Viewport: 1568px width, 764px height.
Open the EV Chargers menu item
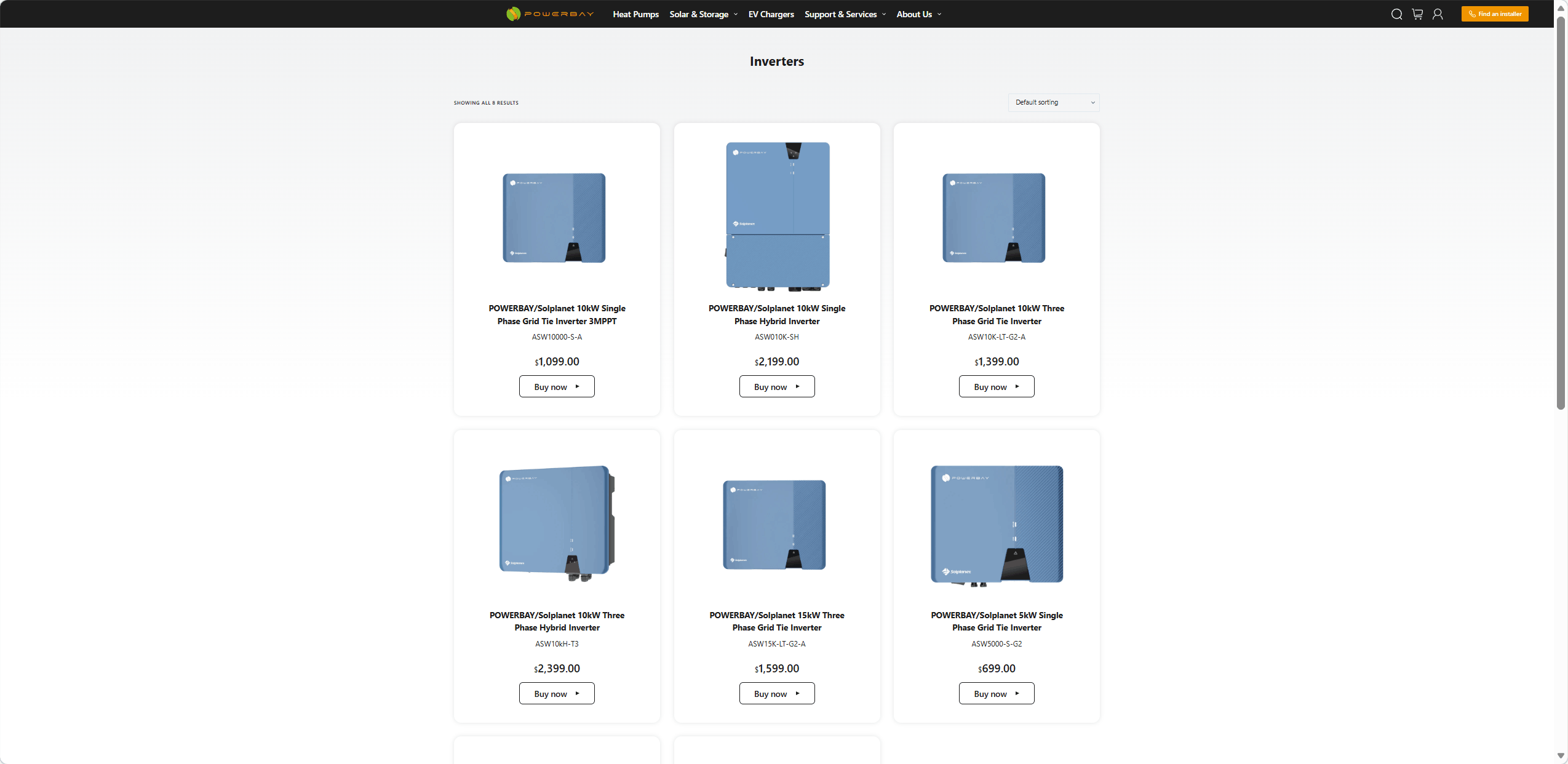pos(771,14)
